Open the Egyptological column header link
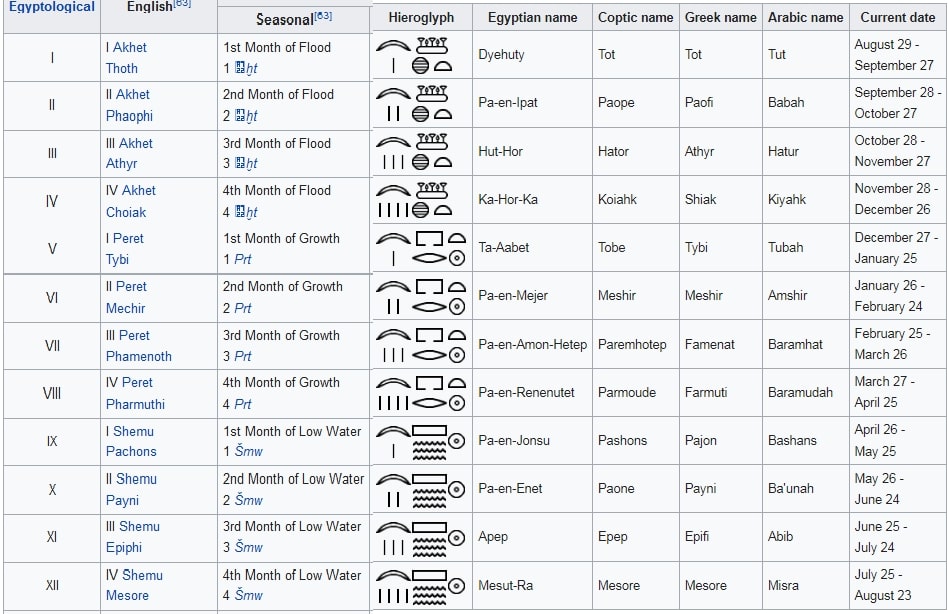 pos(51,7)
